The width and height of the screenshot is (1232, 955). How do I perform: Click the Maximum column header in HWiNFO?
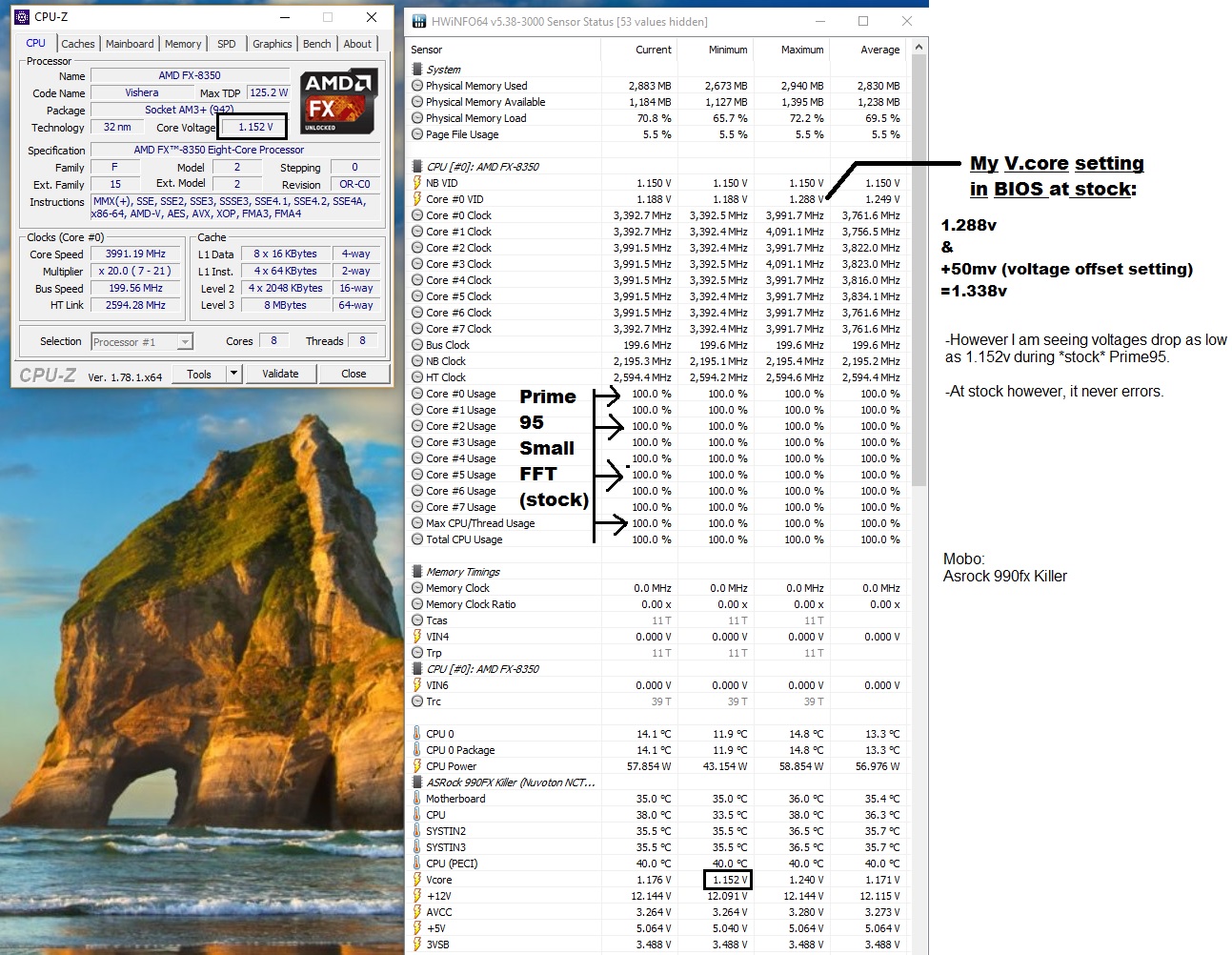click(x=791, y=50)
